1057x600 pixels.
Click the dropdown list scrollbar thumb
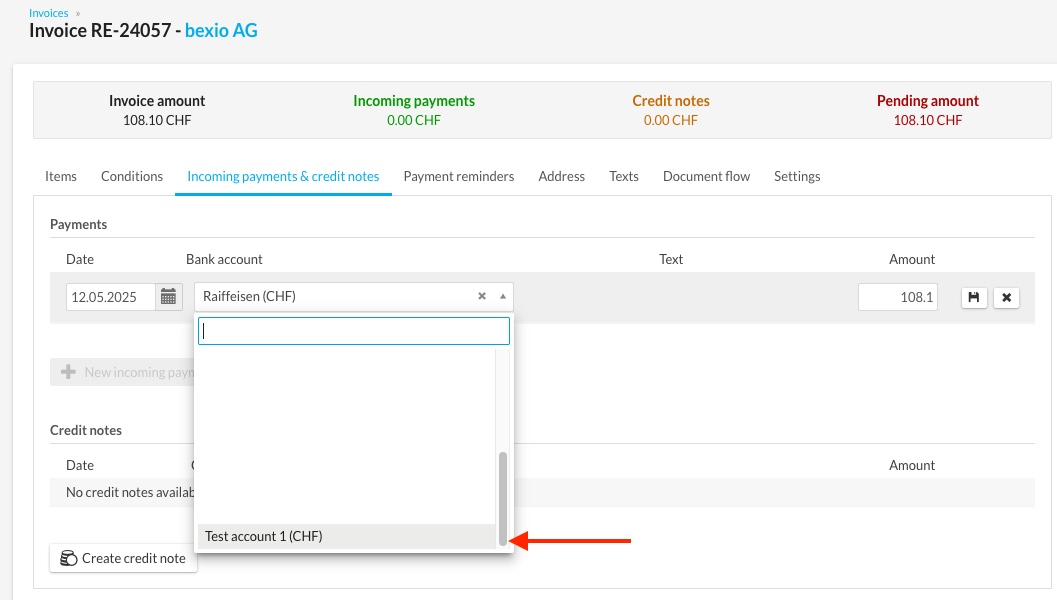(503, 499)
